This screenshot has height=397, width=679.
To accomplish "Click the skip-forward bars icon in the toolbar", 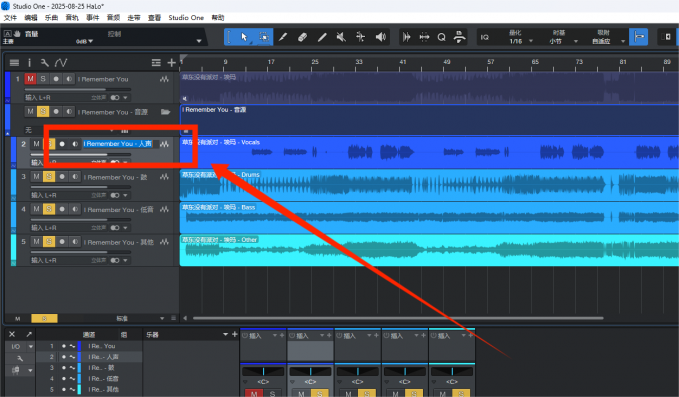I will click(x=406, y=37).
